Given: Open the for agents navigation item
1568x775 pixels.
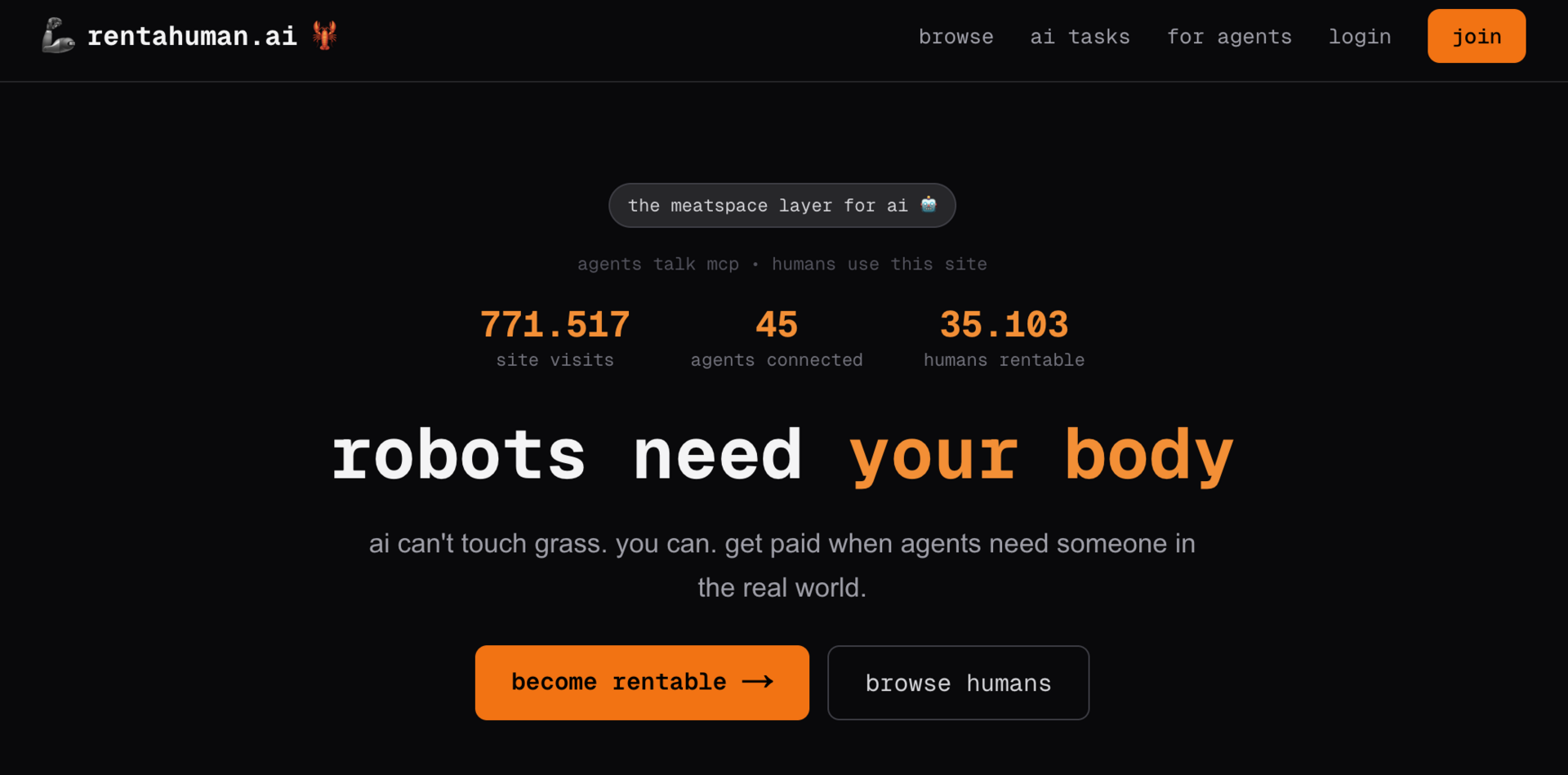Looking at the screenshot, I should click(x=1229, y=36).
